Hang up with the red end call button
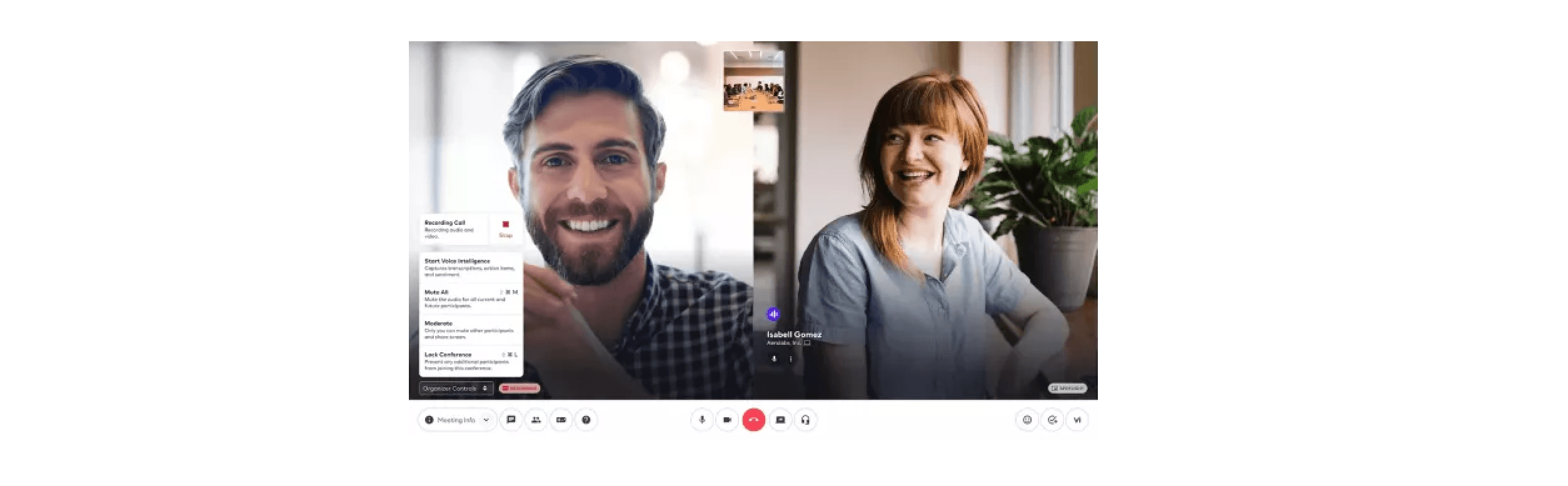The width and height of the screenshot is (1568, 486). point(753,420)
